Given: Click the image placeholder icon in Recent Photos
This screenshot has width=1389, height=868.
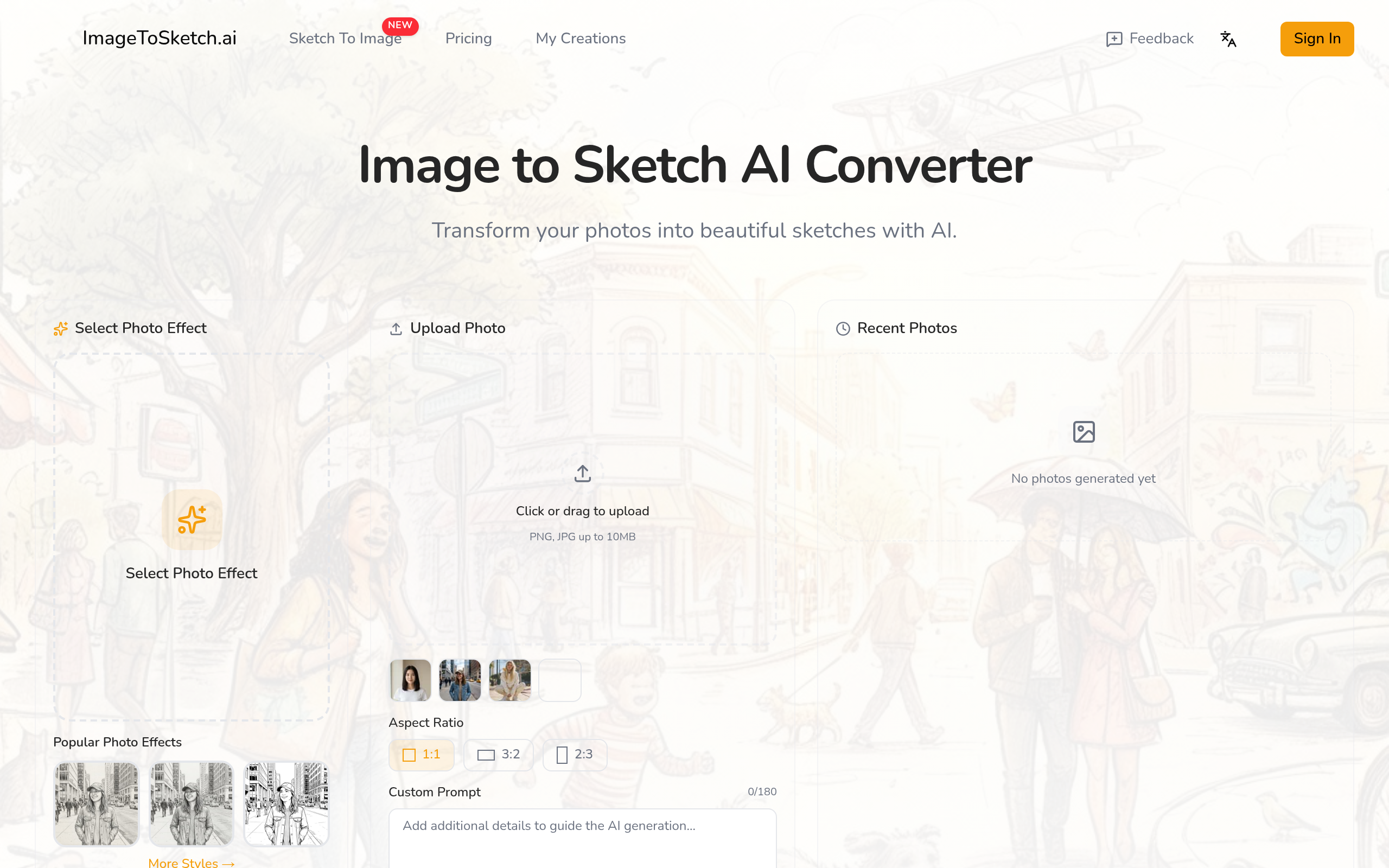Looking at the screenshot, I should [x=1084, y=432].
